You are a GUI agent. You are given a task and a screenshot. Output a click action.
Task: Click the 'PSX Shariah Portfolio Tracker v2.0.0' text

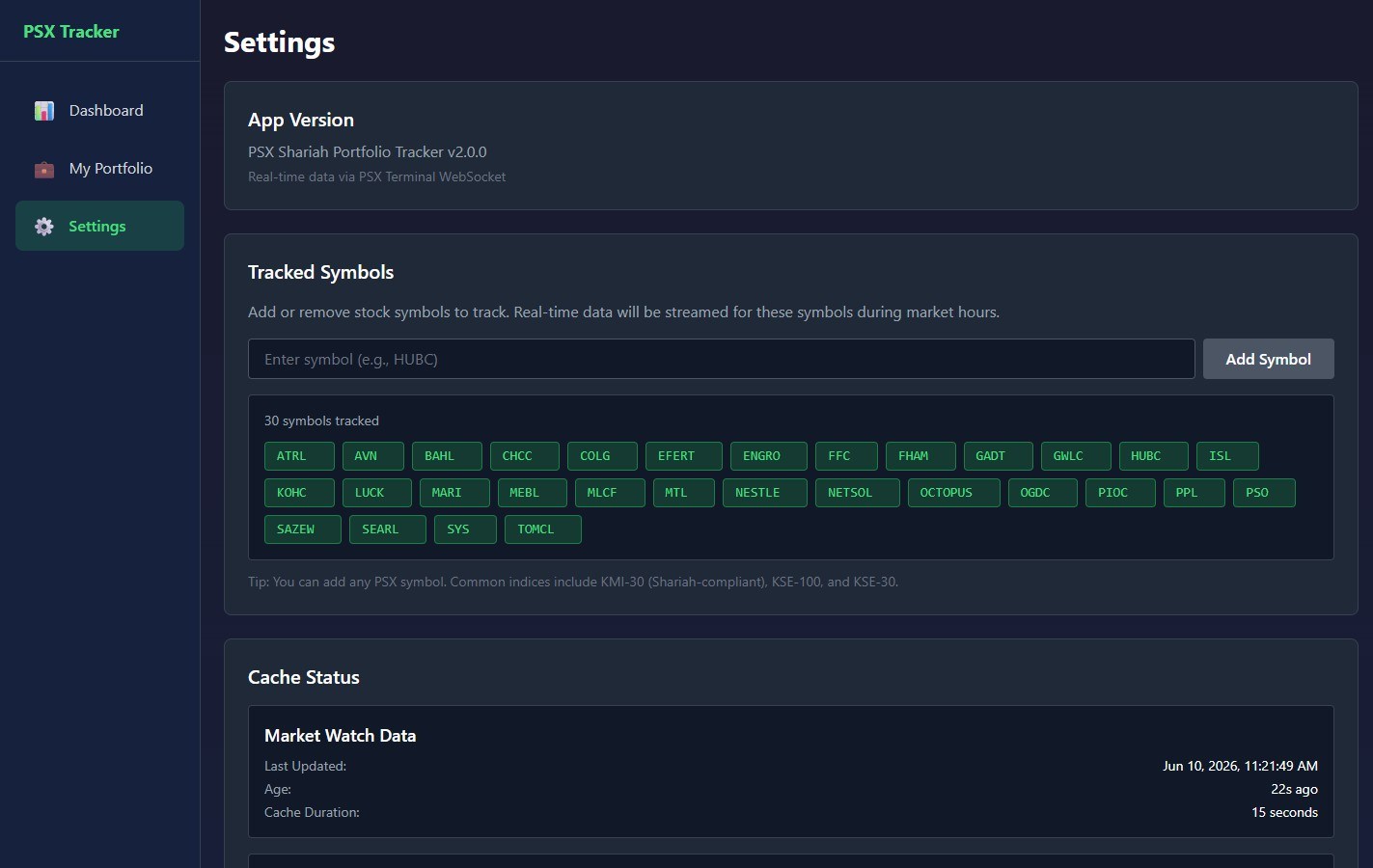click(x=368, y=151)
